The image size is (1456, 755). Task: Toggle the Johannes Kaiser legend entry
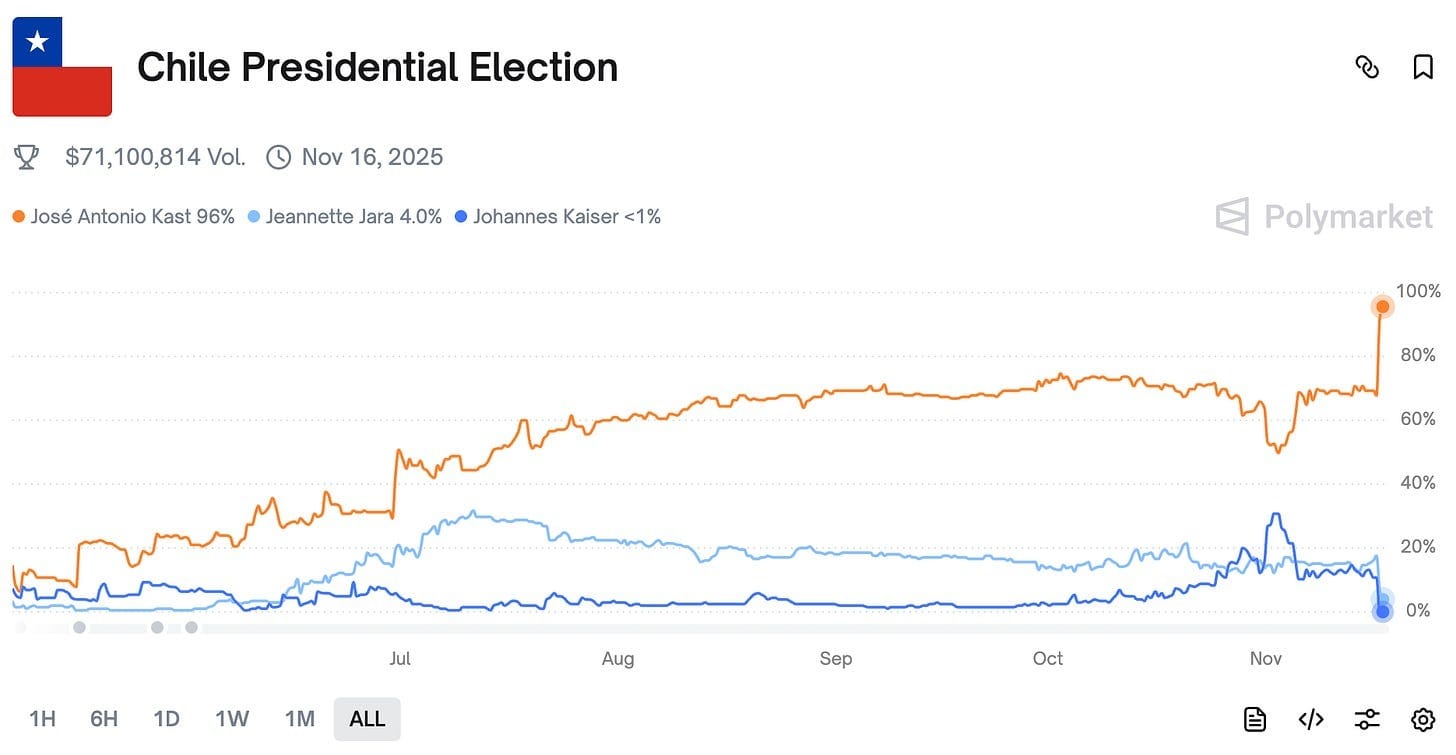click(x=558, y=216)
